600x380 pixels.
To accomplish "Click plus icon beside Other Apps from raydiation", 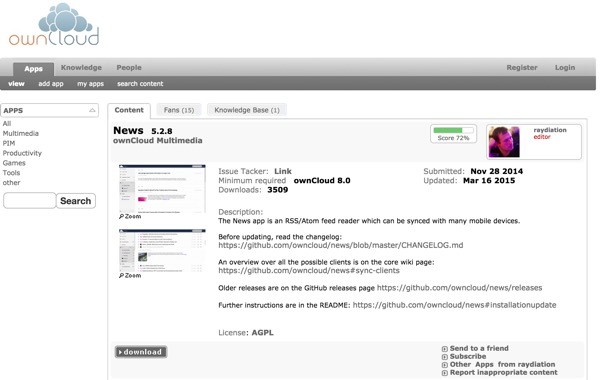I will pos(445,365).
